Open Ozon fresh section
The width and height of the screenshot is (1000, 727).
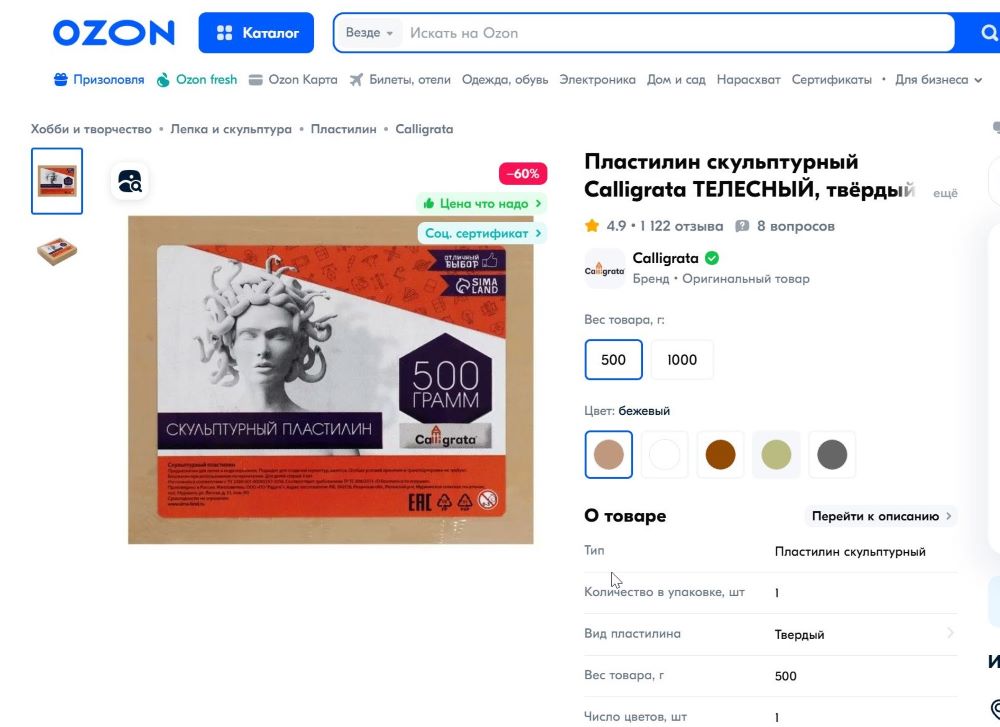tap(197, 80)
